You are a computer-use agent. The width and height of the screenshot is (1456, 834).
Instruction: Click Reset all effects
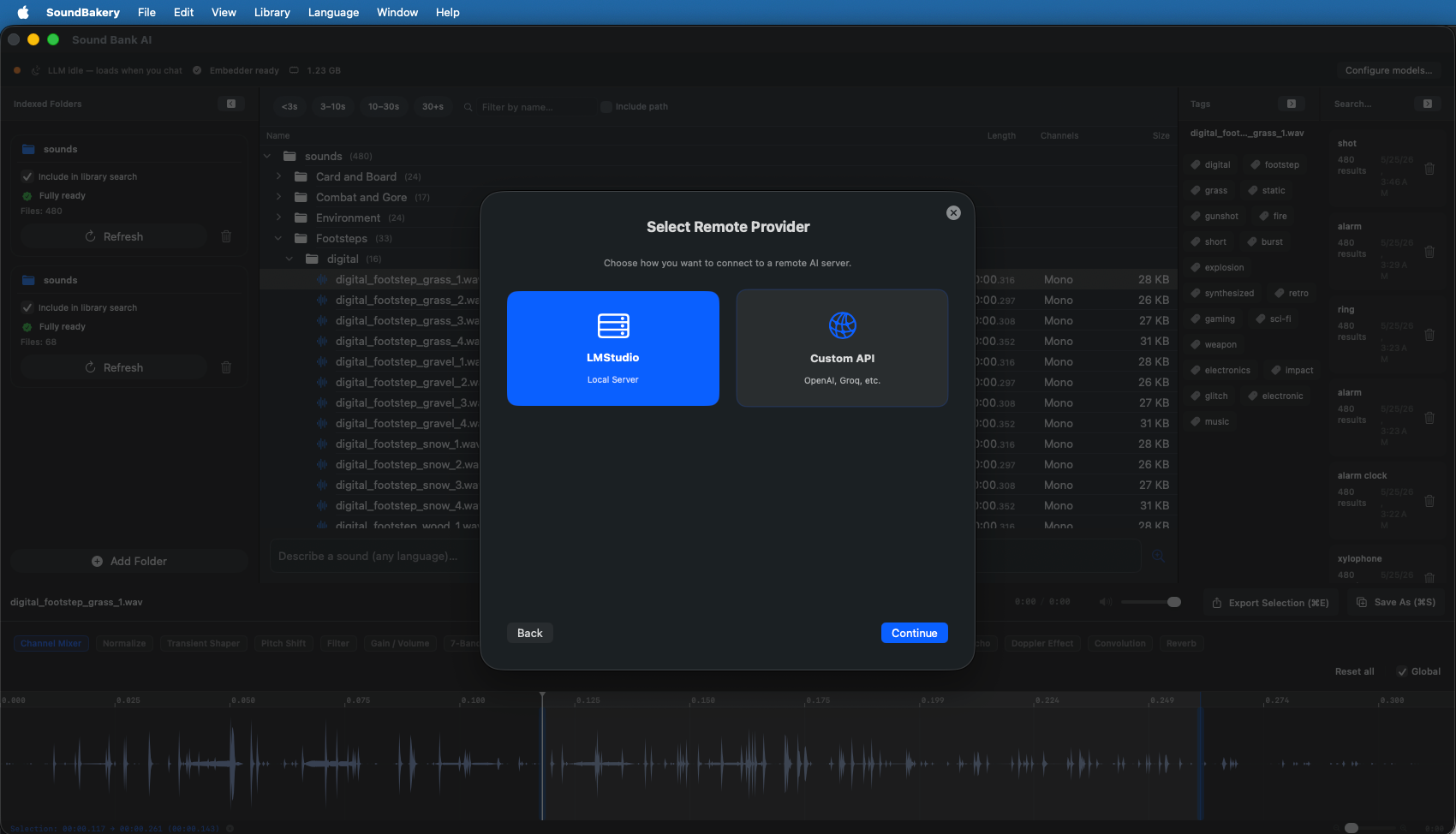pos(1354,671)
